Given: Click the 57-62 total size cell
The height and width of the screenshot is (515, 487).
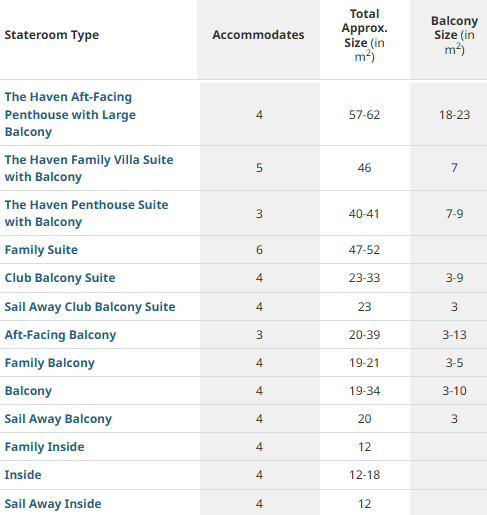Looking at the screenshot, I should pos(364,115).
